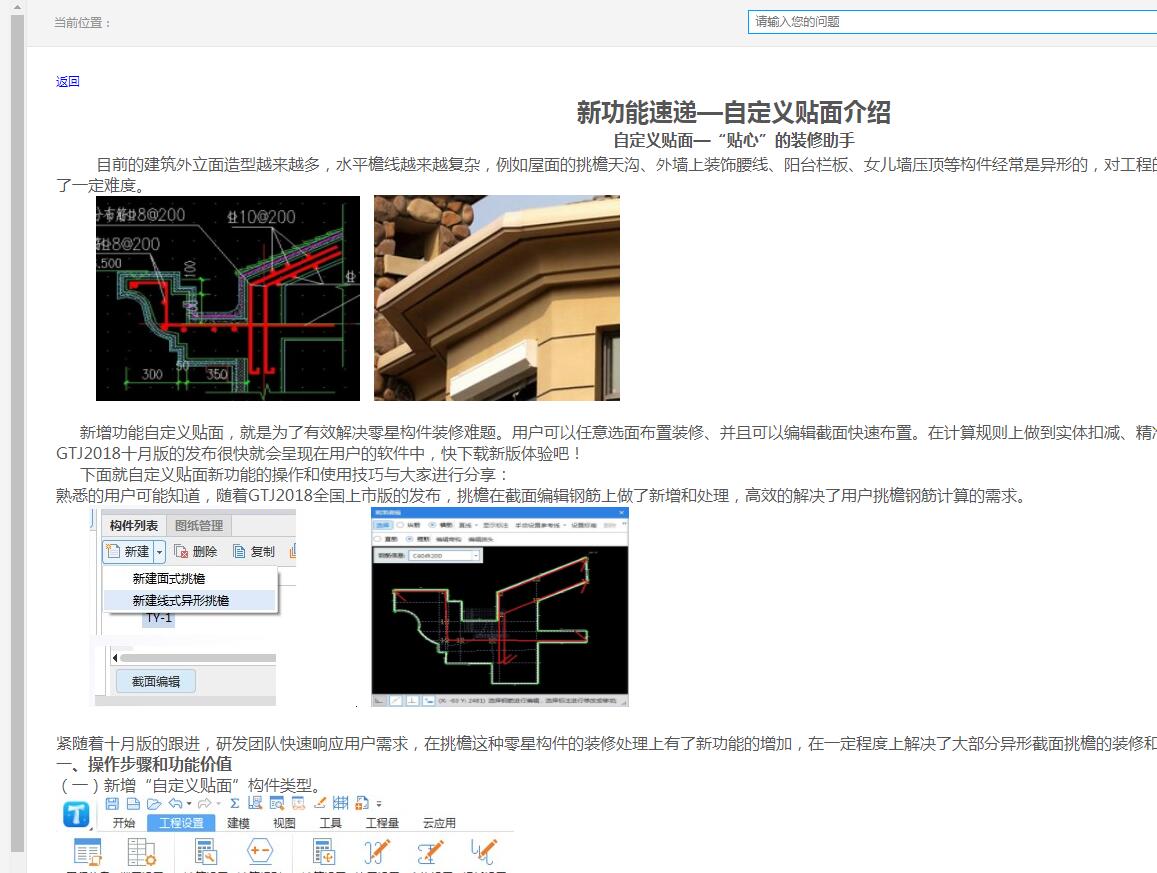Image resolution: width=1157 pixels, height=873 pixels.
Task: Click the heading 一、操作步骤和功能价值
Action: (x=144, y=764)
